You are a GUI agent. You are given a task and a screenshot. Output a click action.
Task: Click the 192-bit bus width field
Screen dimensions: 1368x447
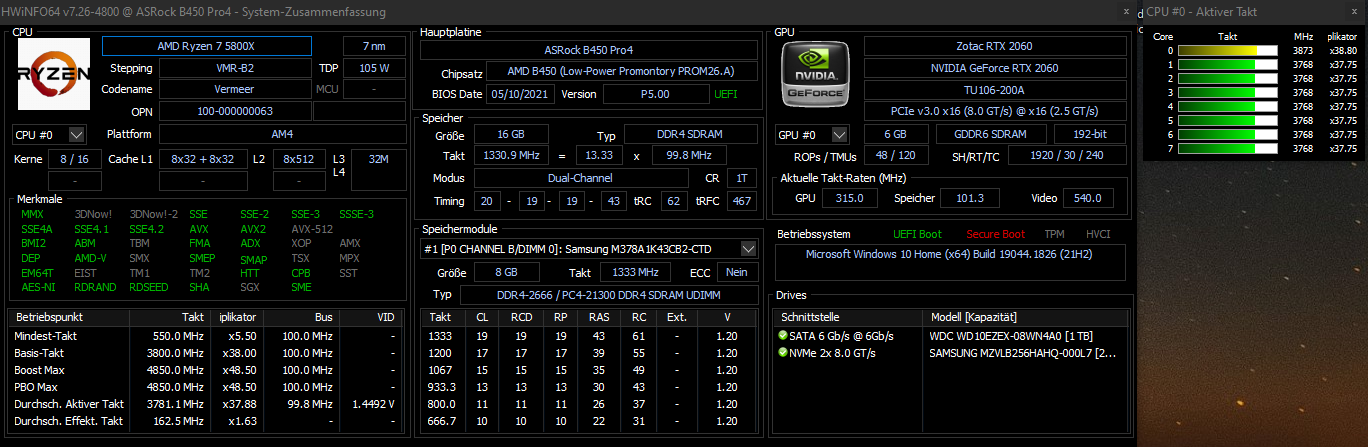point(1088,134)
